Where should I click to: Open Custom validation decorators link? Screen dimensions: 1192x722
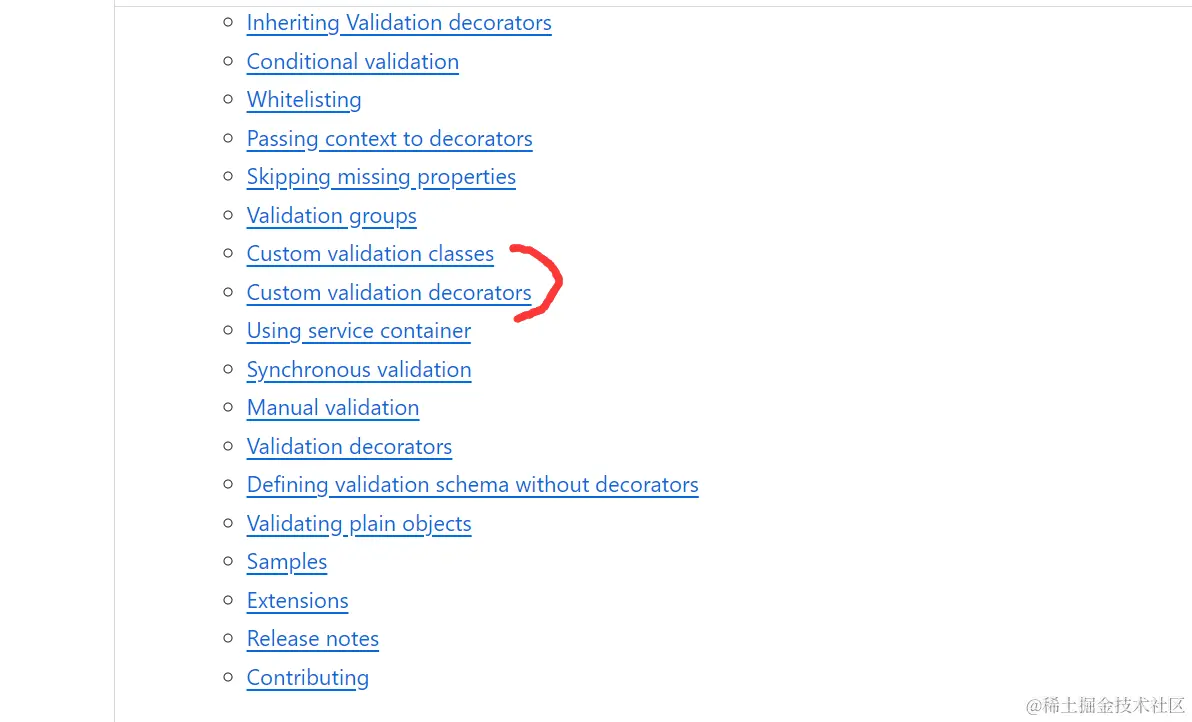pos(389,293)
